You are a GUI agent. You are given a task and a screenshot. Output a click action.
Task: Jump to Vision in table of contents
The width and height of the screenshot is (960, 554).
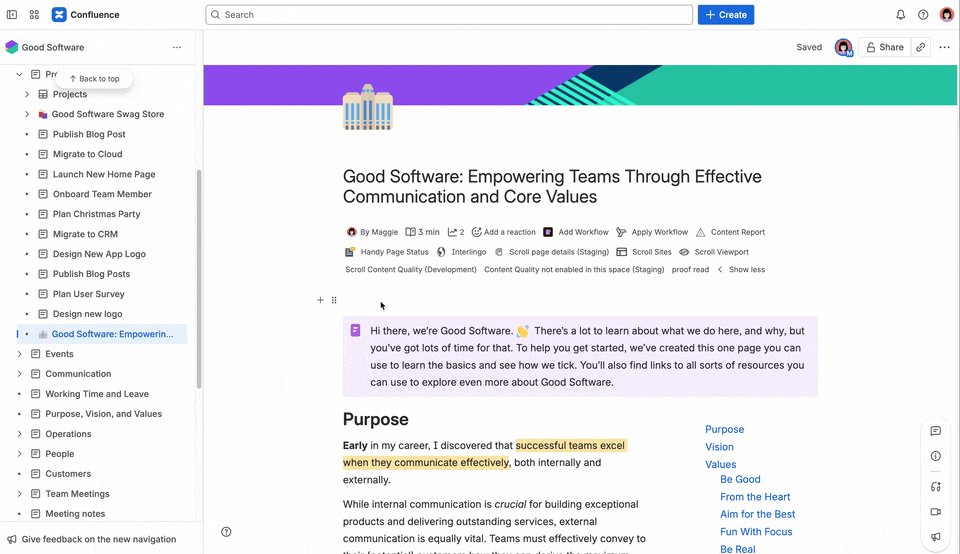click(719, 447)
